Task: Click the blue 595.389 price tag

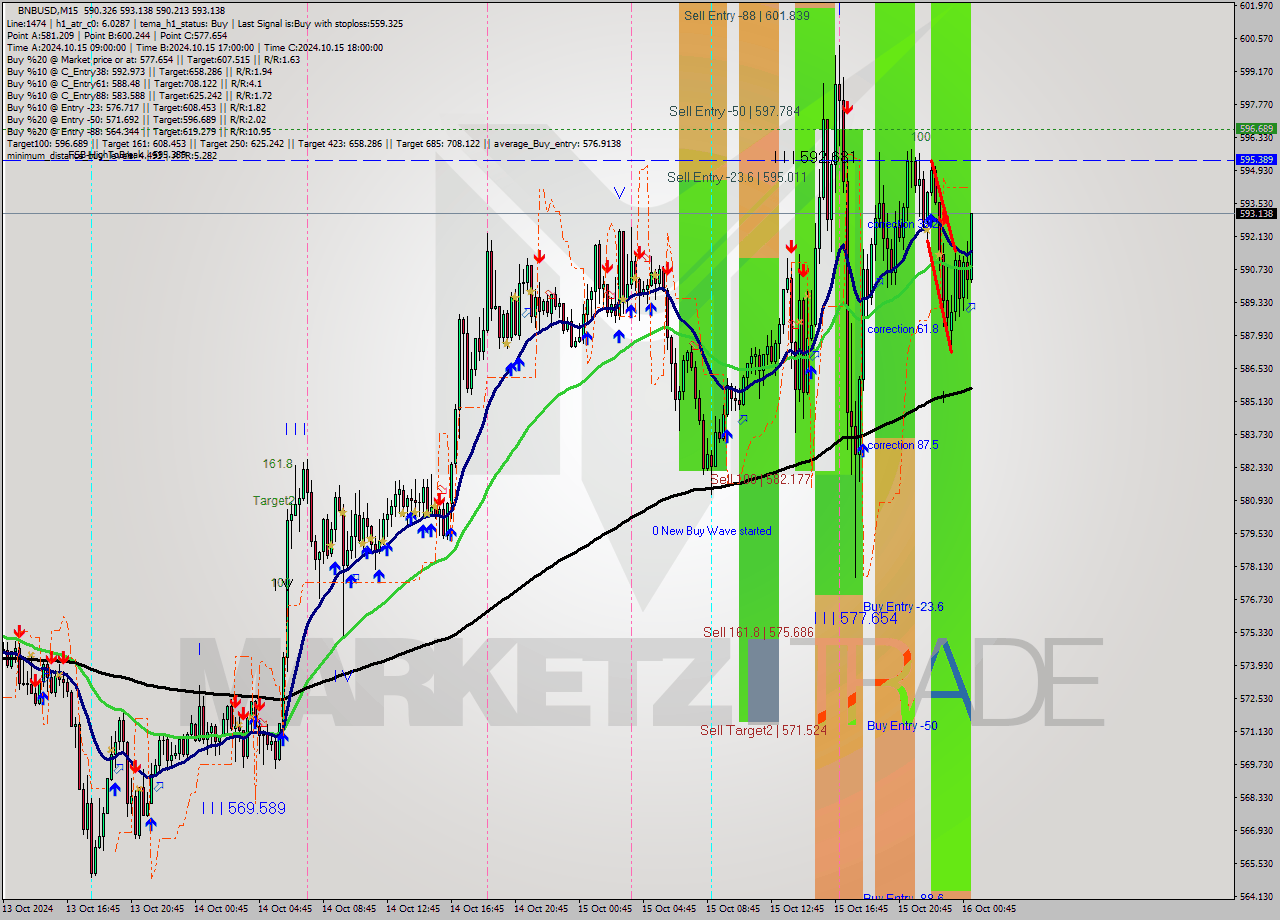Action: 1256,160
